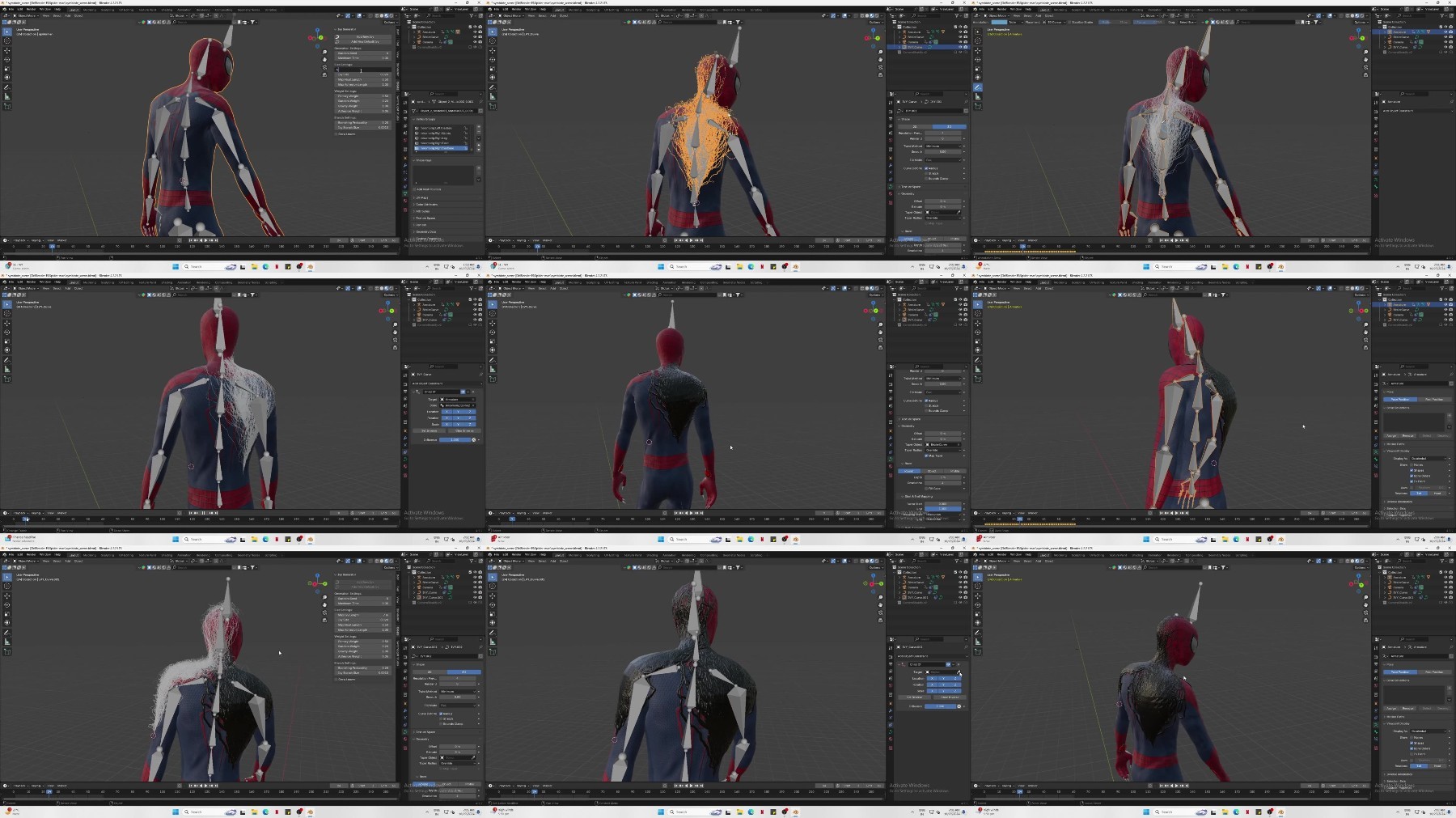Open Edge from taskbar below bottom-right window

pyautogui.click(x=1236, y=812)
